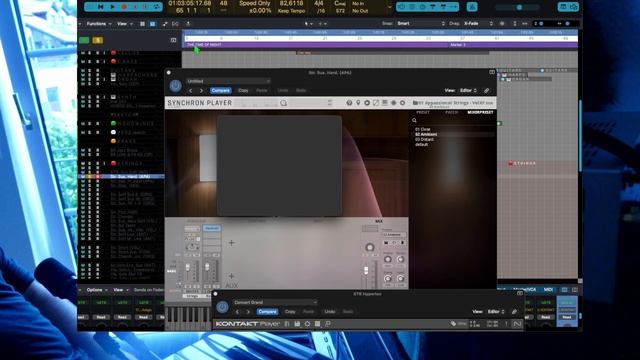
Task: Click the mixer preset search field
Action: (453, 120)
